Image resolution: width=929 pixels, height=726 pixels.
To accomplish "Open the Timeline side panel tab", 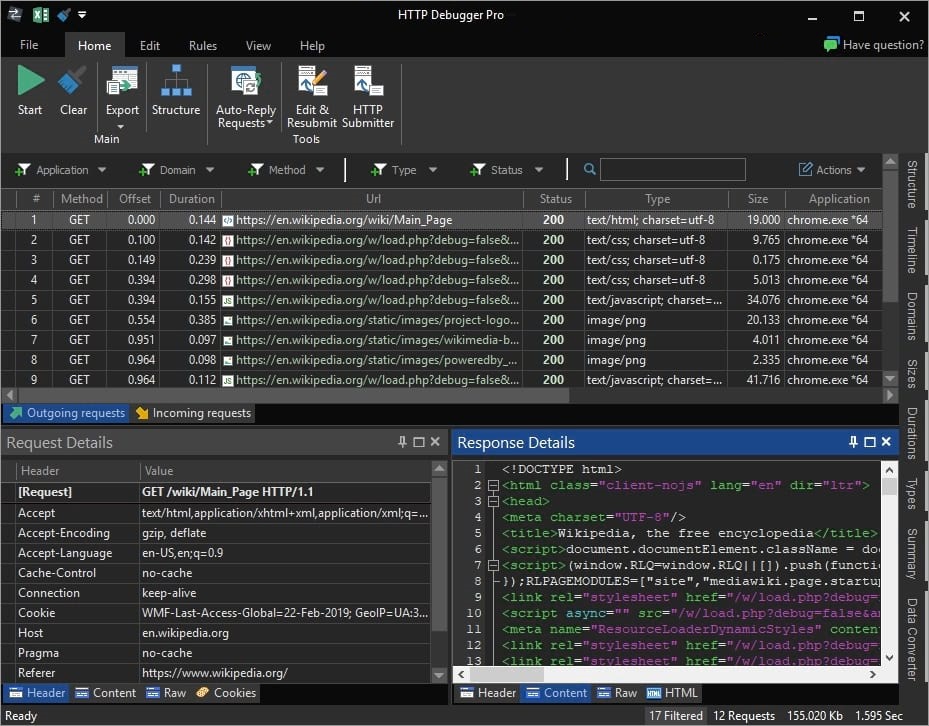I will [x=912, y=250].
